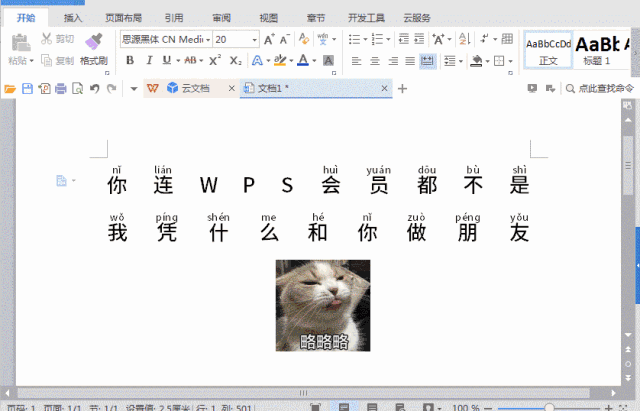Open the 审阅 tab
Image resolution: width=640 pixels, height=411 pixels.
coord(221,18)
